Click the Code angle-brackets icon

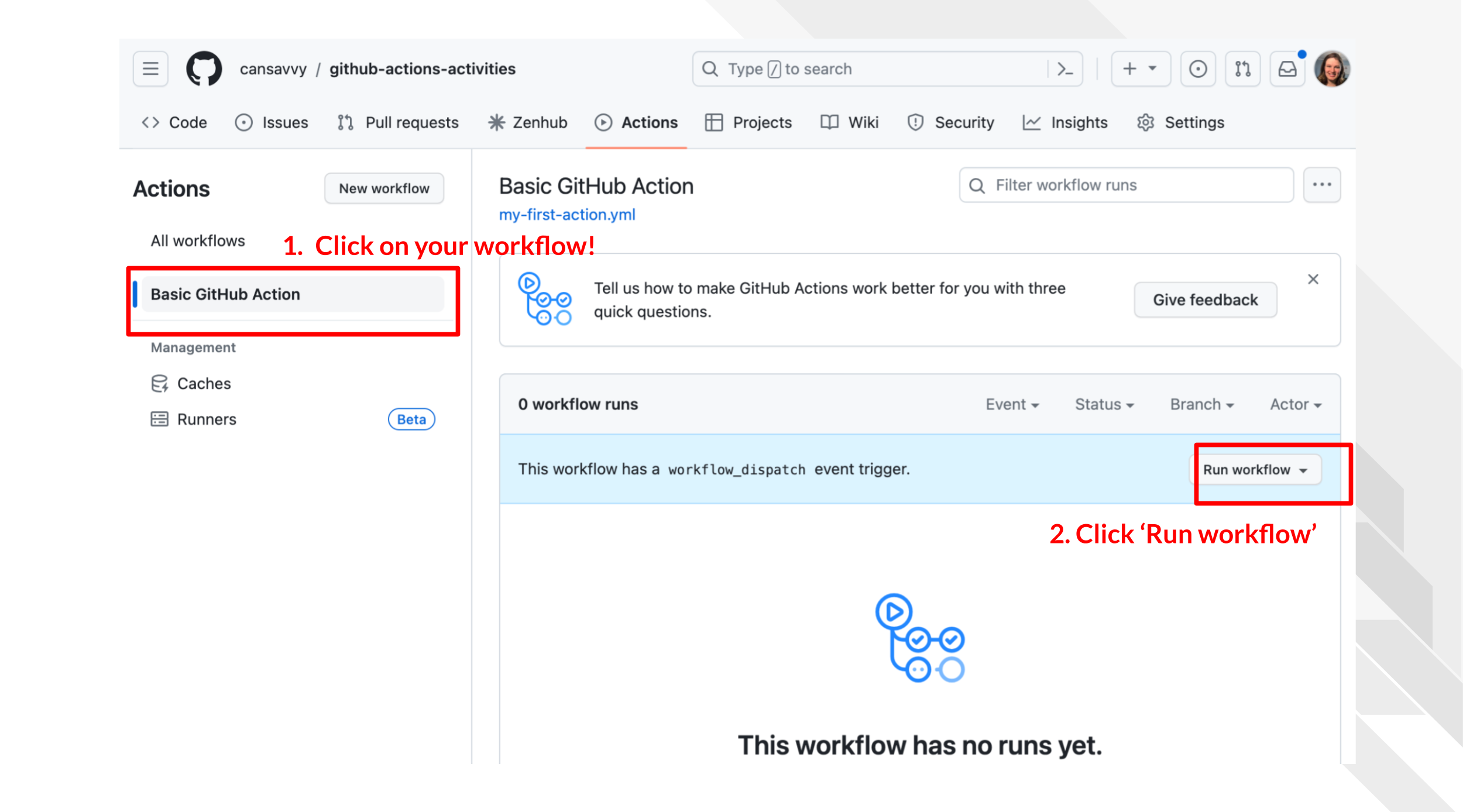[150, 122]
